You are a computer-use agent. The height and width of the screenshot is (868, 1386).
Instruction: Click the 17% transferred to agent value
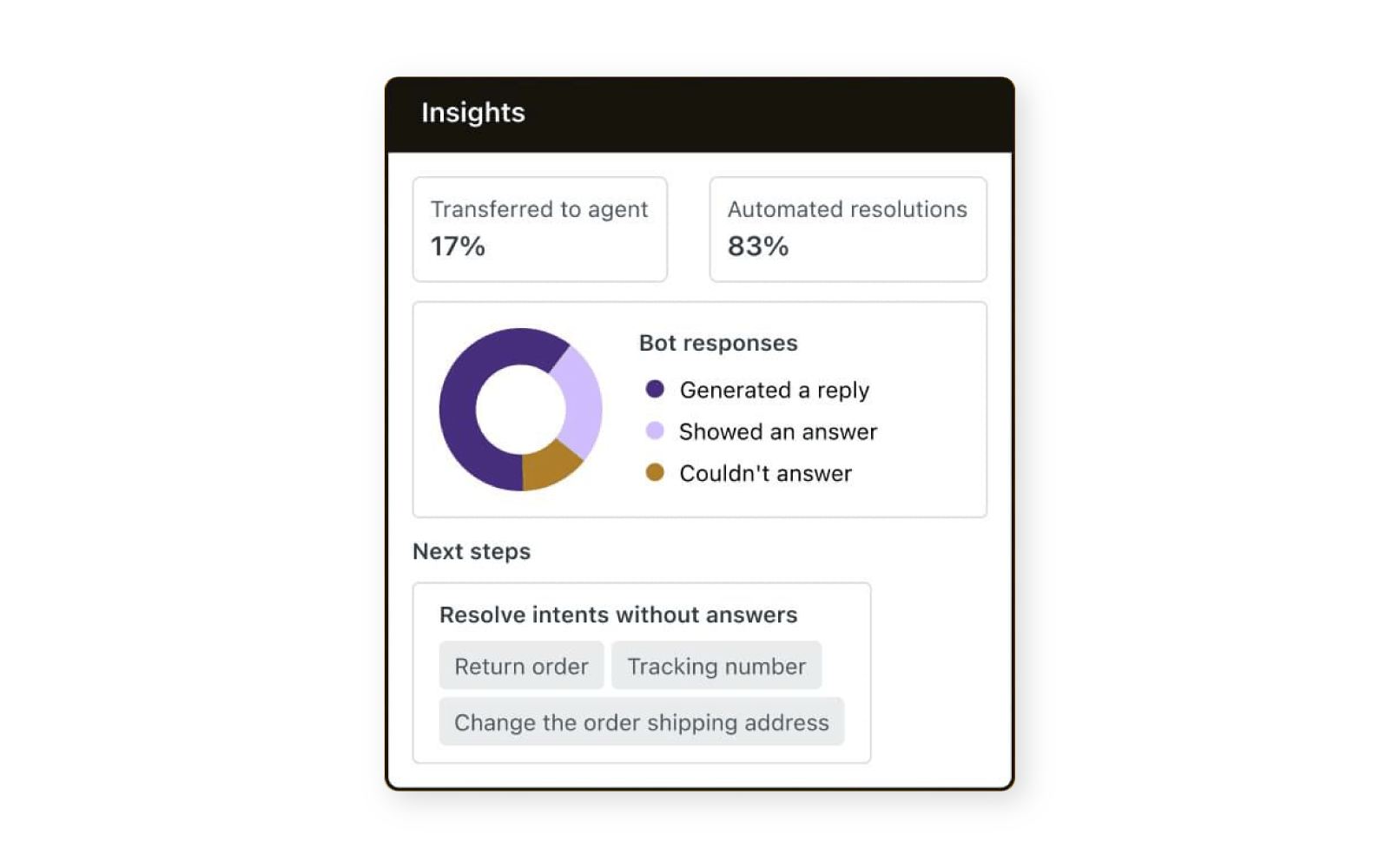tap(458, 247)
